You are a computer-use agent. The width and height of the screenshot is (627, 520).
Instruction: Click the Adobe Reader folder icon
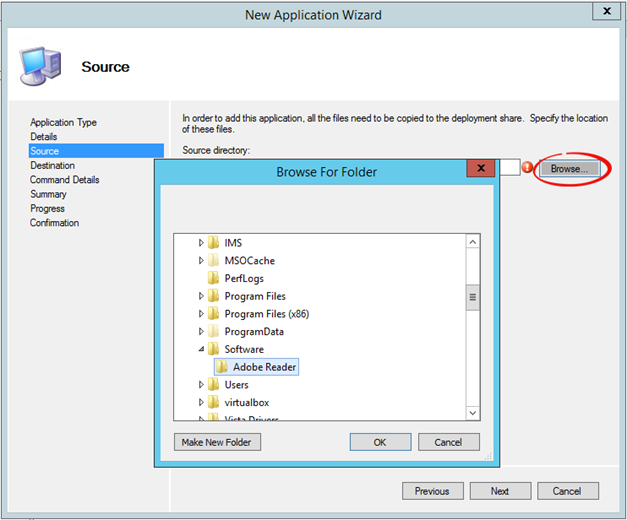tap(222, 367)
